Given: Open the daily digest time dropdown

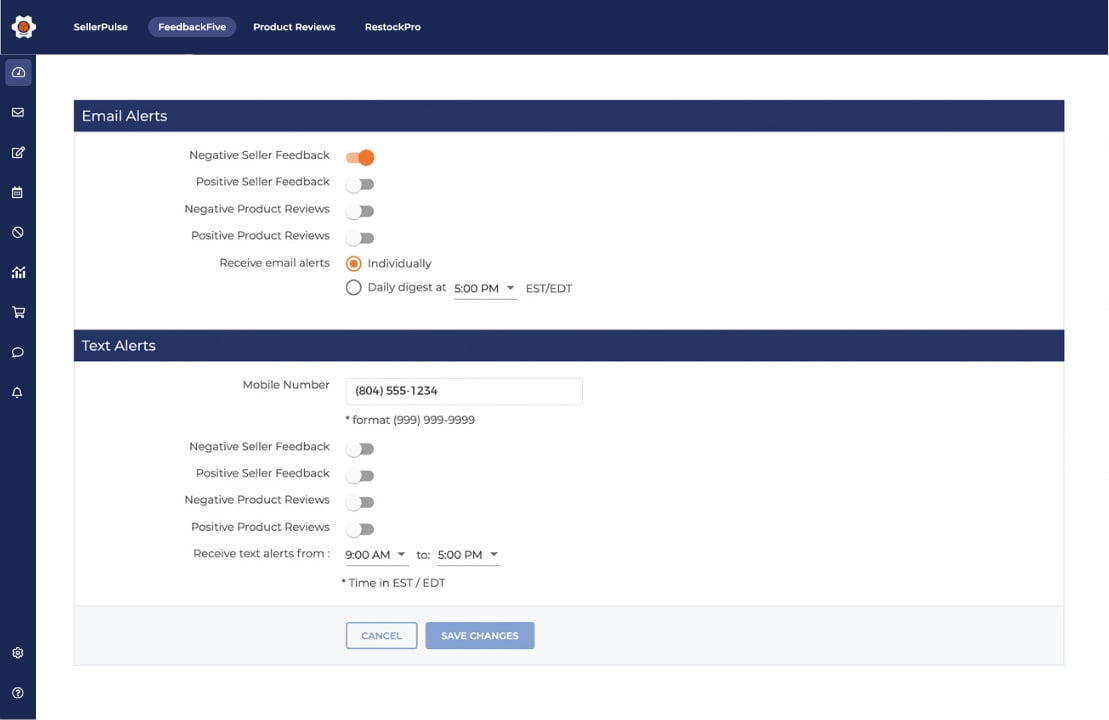Looking at the screenshot, I should pos(485,289).
